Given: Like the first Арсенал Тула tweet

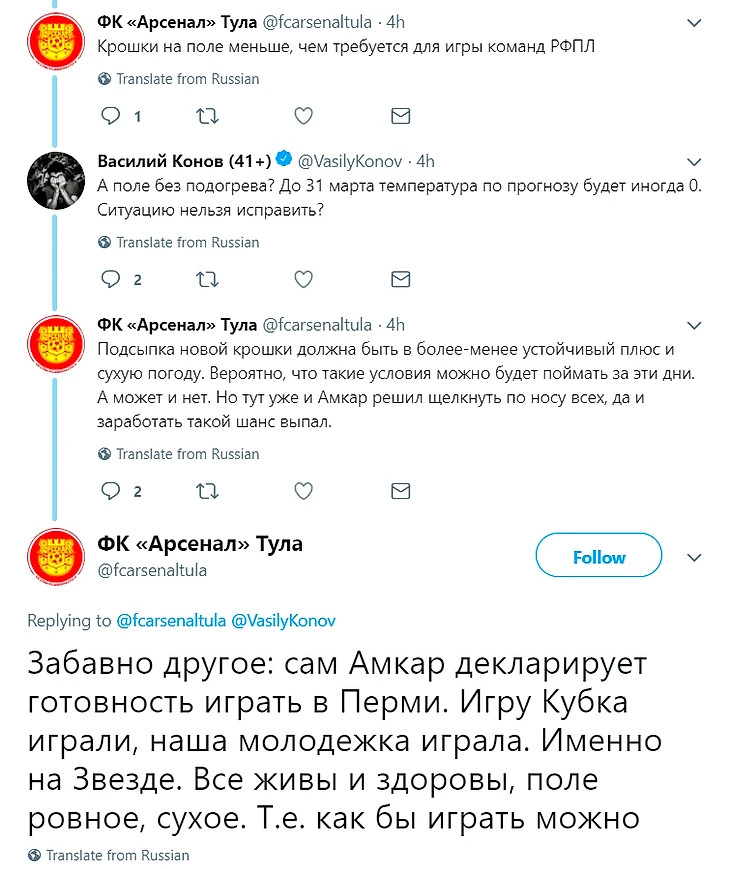Looking at the screenshot, I should (x=305, y=116).
